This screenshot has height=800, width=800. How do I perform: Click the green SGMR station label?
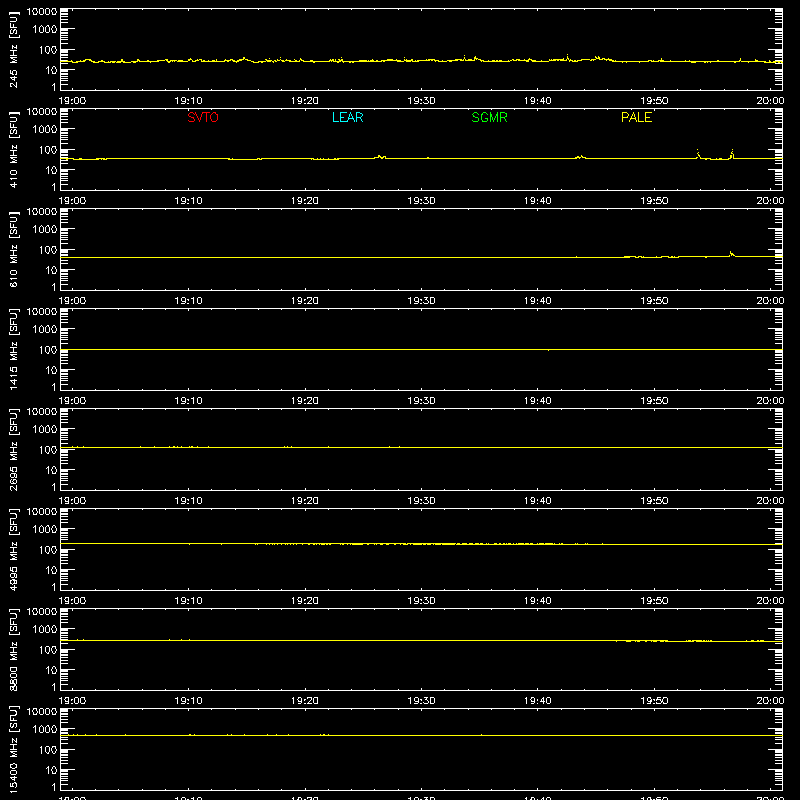pos(489,117)
